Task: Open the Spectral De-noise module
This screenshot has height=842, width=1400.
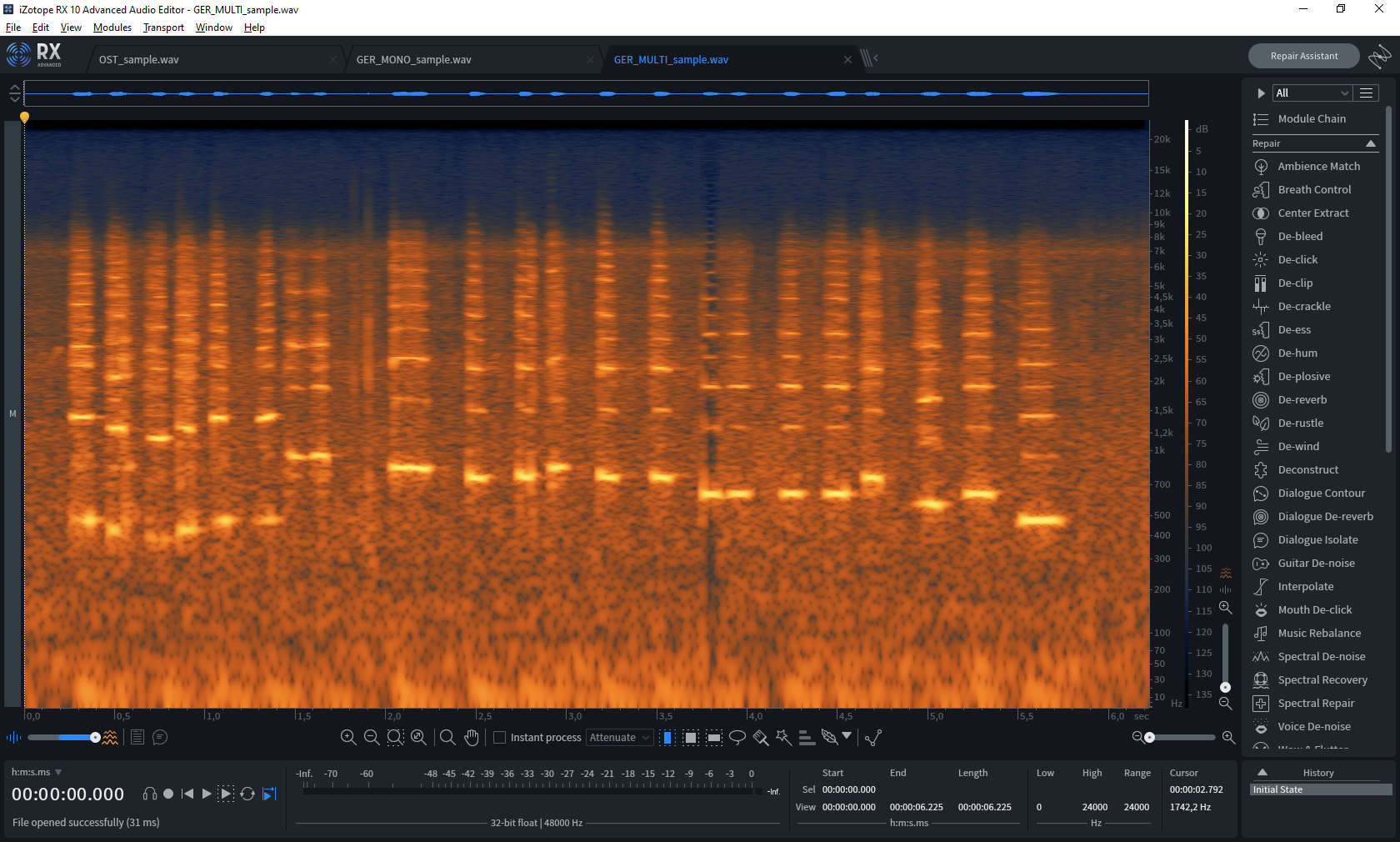Action: (x=1322, y=657)
